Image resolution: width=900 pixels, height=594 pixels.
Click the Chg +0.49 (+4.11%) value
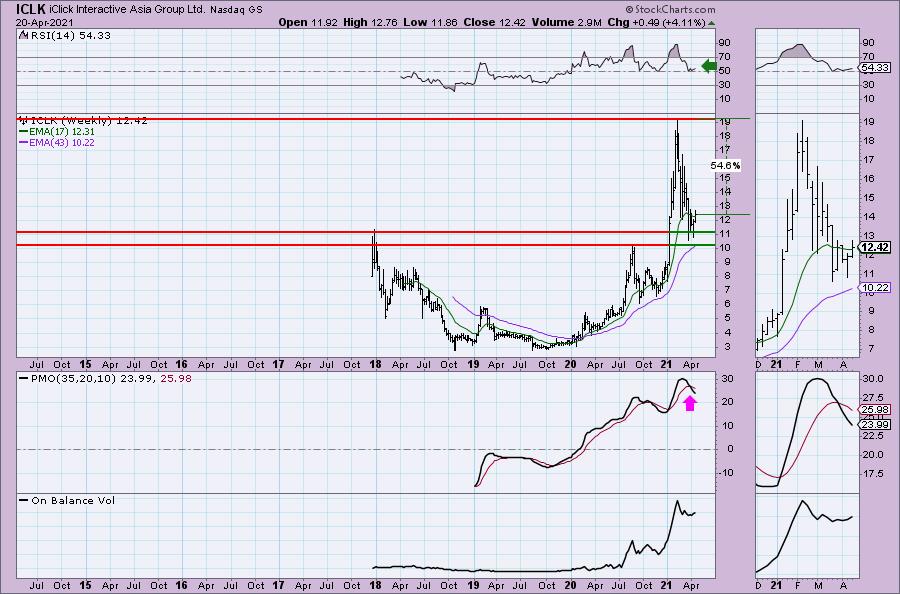pyautogui.click(x=656, y=22)
